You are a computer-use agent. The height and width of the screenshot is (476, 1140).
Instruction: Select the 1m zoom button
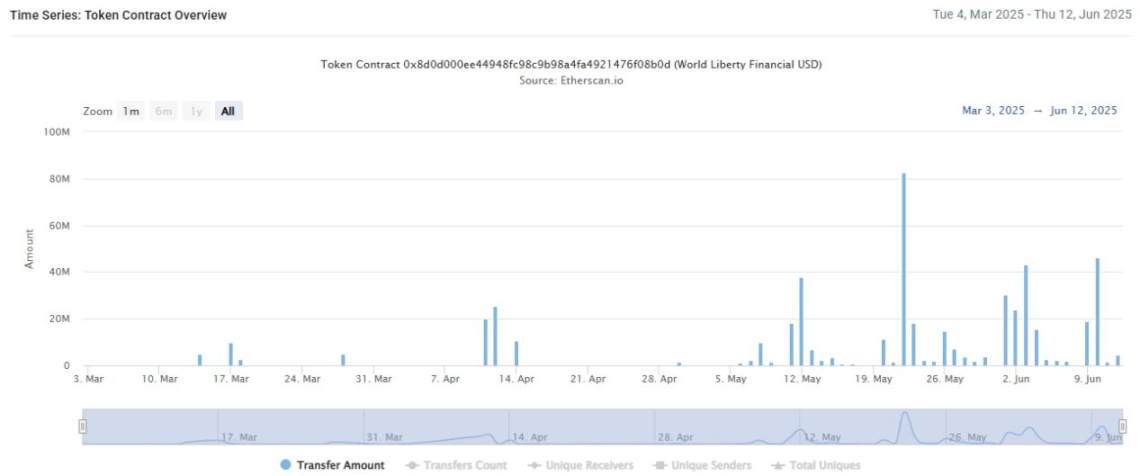tap(132, 111)
